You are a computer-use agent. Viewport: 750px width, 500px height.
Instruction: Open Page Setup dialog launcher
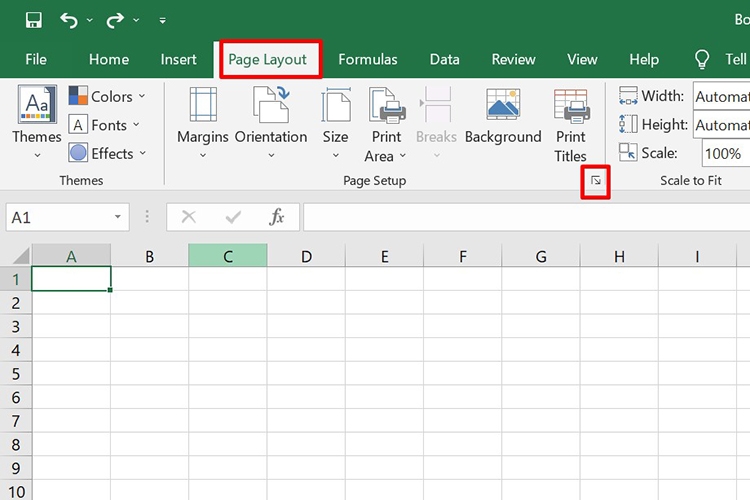click(596, 181)
